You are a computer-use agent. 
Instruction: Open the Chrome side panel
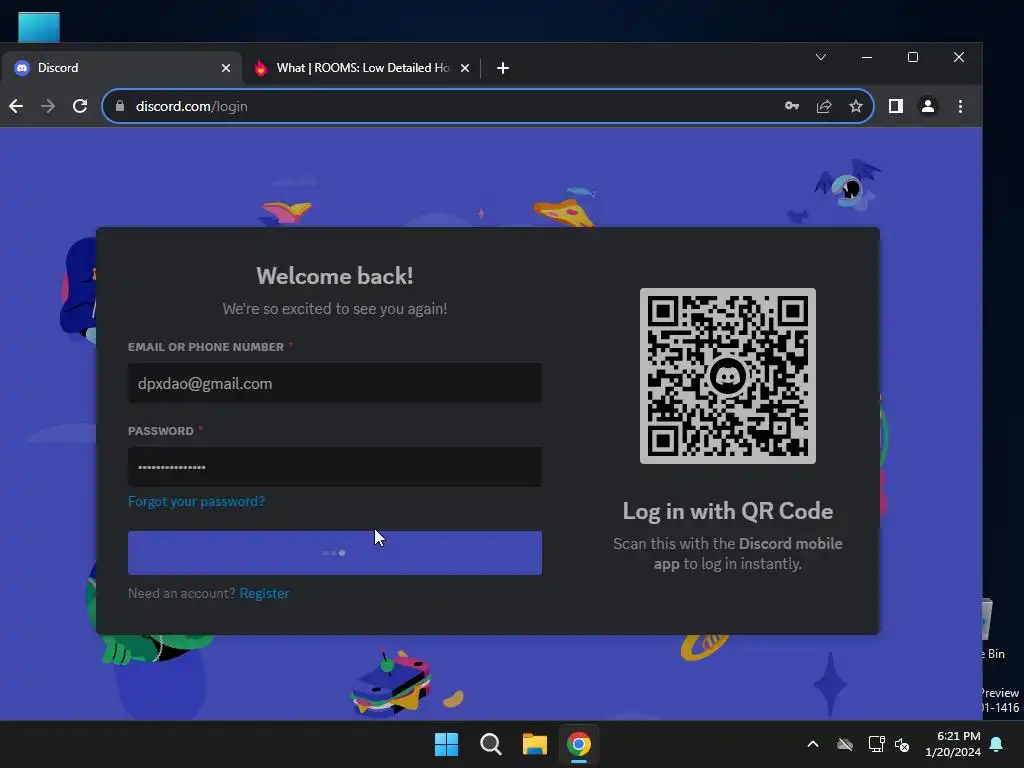[895, 106]
